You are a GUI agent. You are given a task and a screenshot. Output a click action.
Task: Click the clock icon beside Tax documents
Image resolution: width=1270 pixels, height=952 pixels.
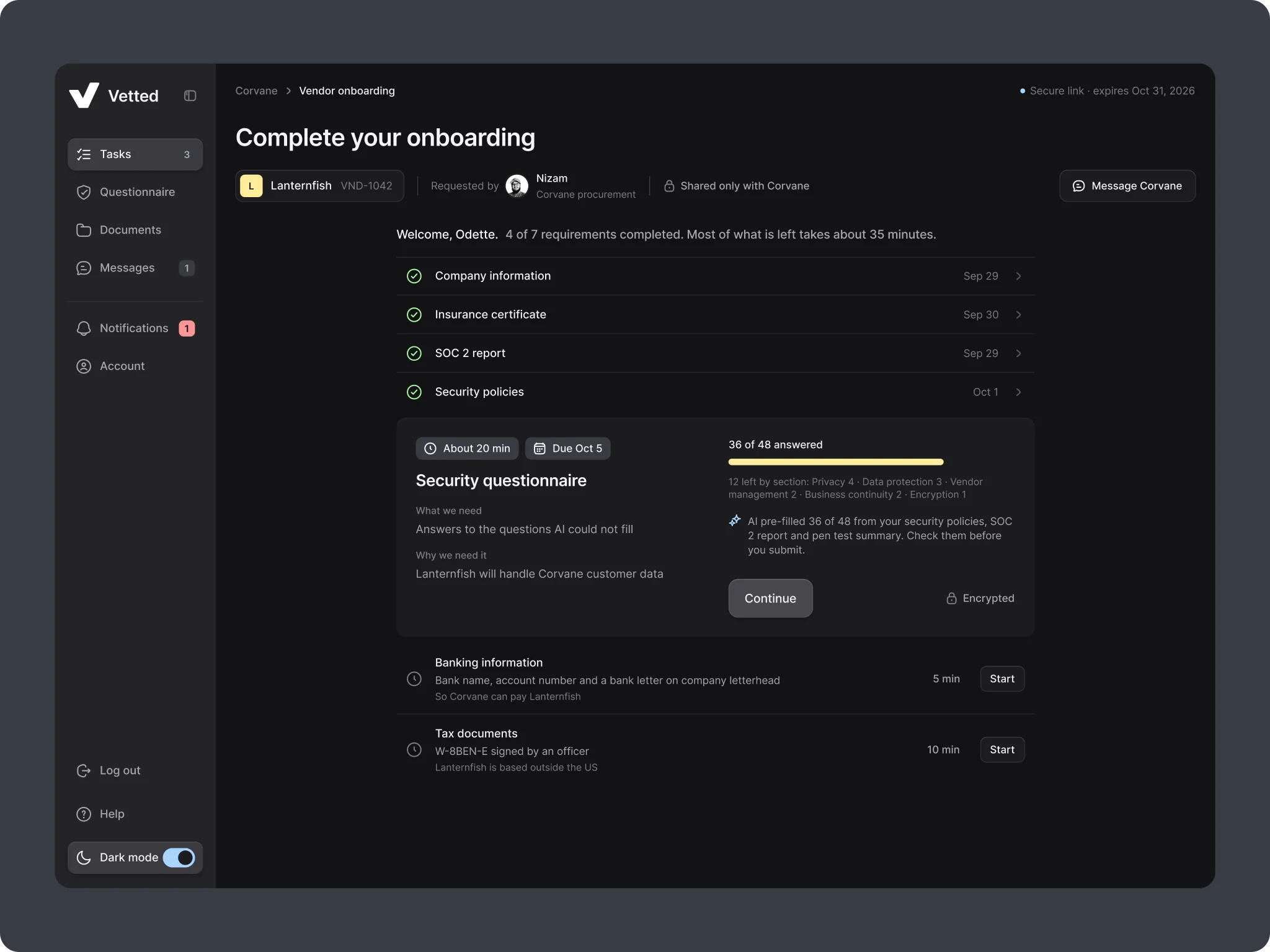coord(414,750)
